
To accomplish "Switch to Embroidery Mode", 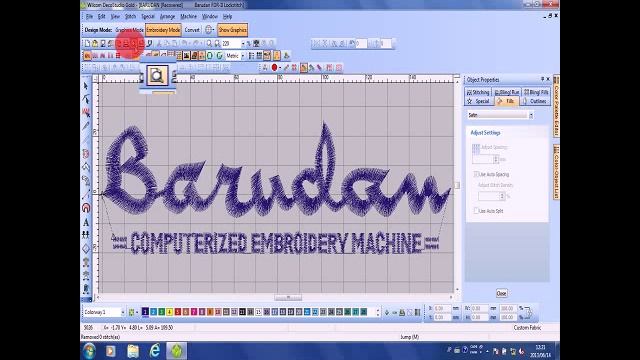I will click(163, 30).
